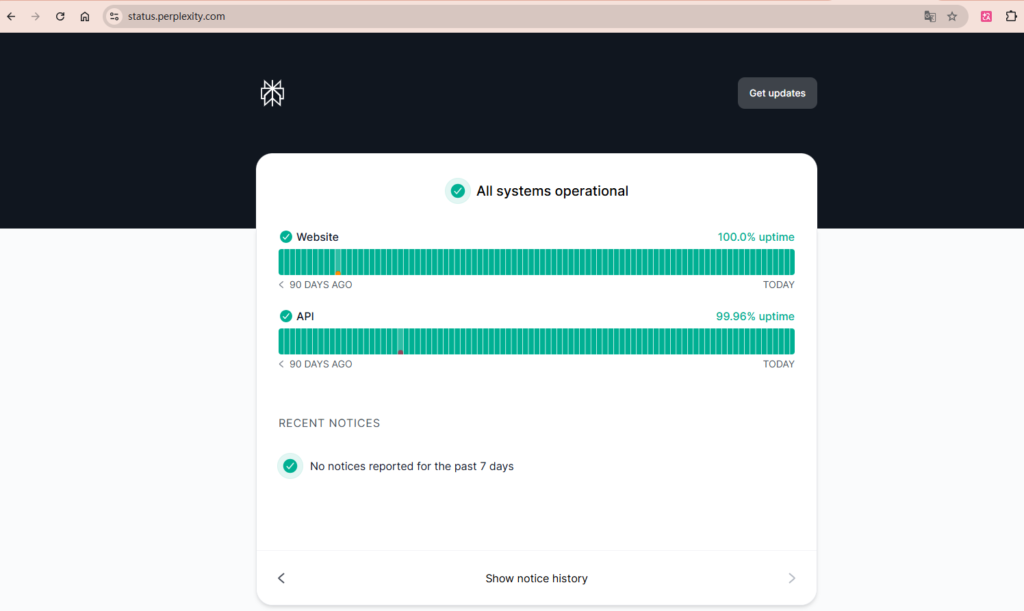
Task: Bookmark this page with the star icon
Action: pos(952,16)
